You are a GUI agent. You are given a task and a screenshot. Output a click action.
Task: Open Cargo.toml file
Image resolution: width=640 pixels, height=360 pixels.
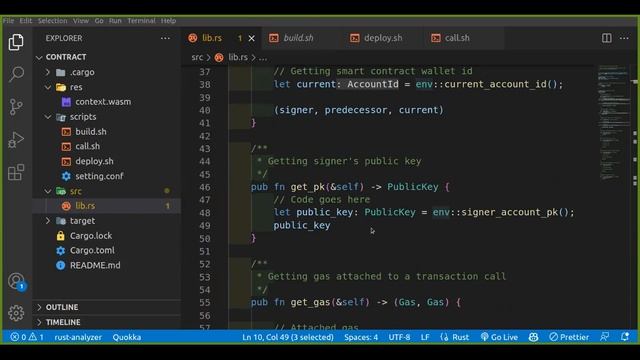(x=92, y=251)
